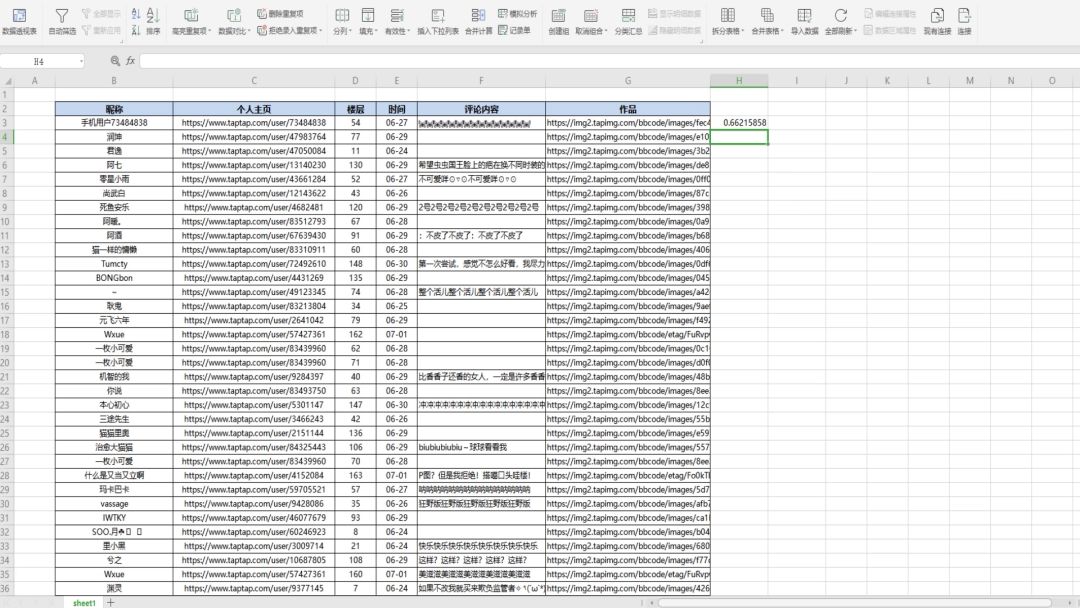Image resolution: width=1080 pixels, height=608 pixels.
Task: Click the 导入数据 import data icon
Action: tap(804, 20)
